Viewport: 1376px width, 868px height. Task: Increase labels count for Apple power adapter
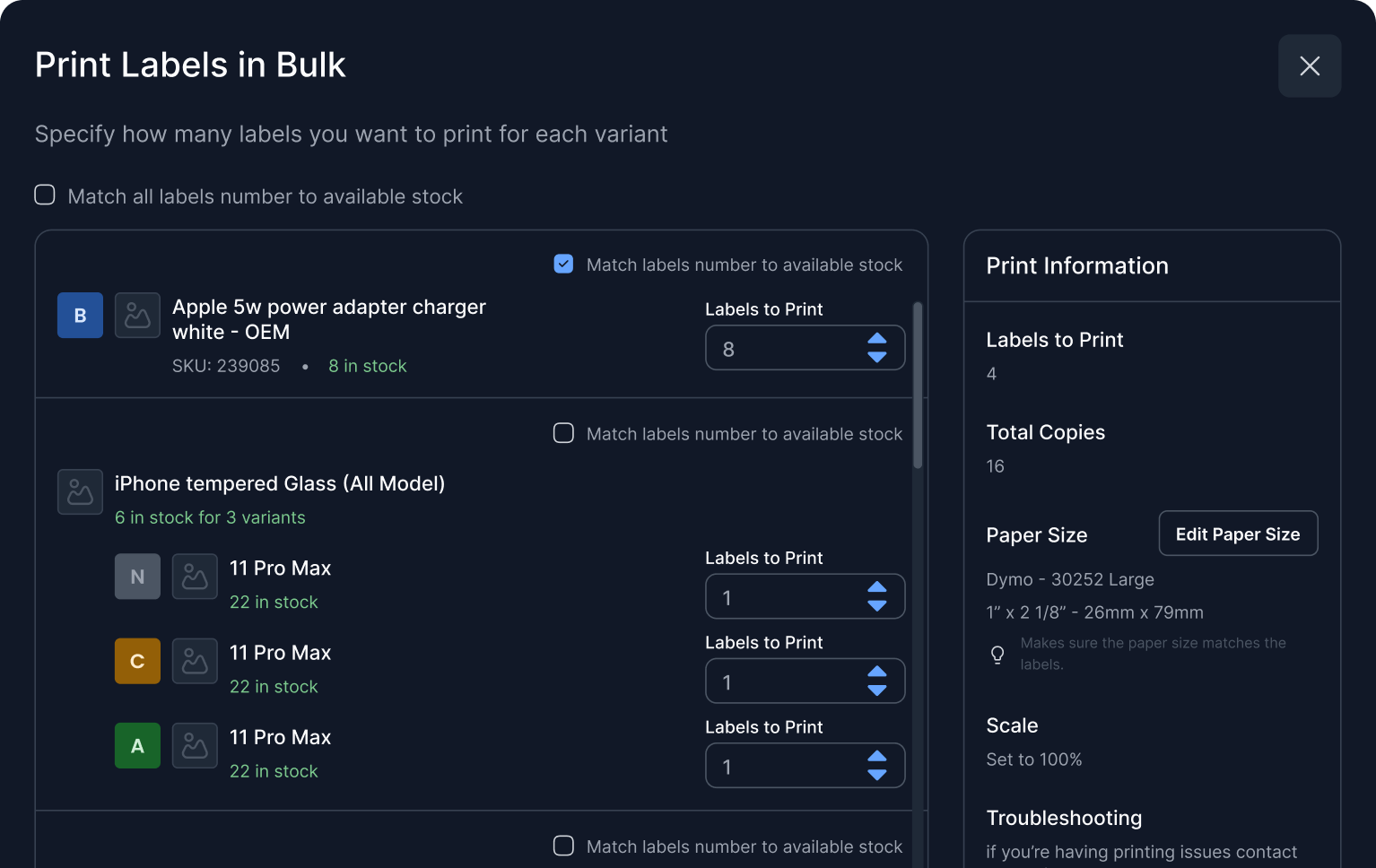(877, 338)
